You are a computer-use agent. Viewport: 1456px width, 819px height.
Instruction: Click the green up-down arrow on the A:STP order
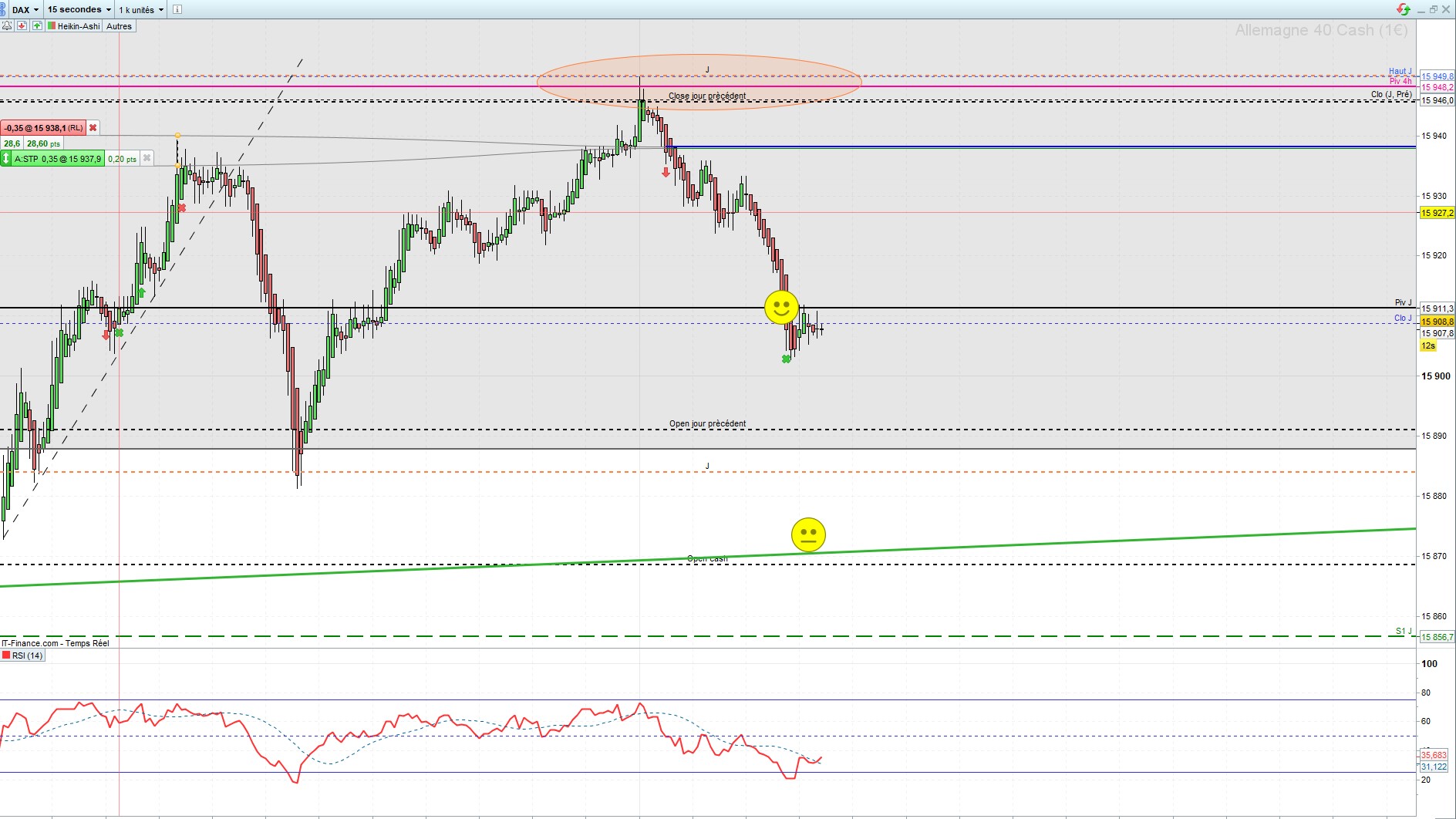tap(6, 159)
